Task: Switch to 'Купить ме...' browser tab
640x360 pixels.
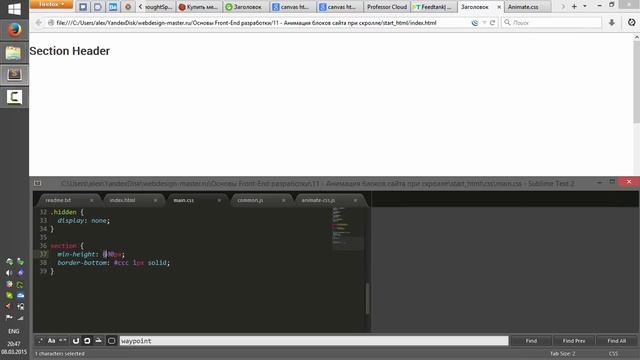Action: [199, 7]
